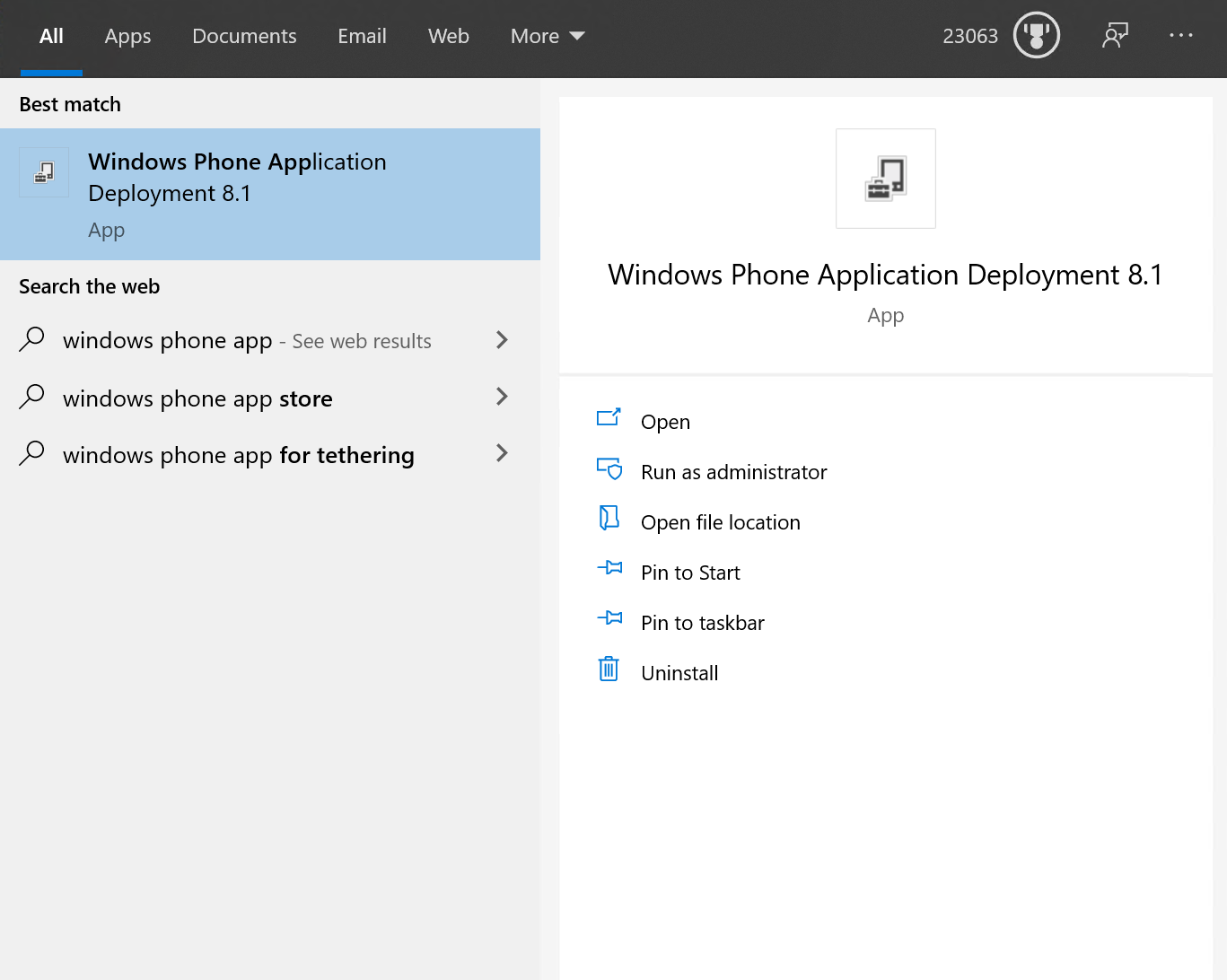This screenshot has height=980, width=1227.
Task: Click the rewards medal icon
Action: pyautogui.click(x=1037, y=36)
